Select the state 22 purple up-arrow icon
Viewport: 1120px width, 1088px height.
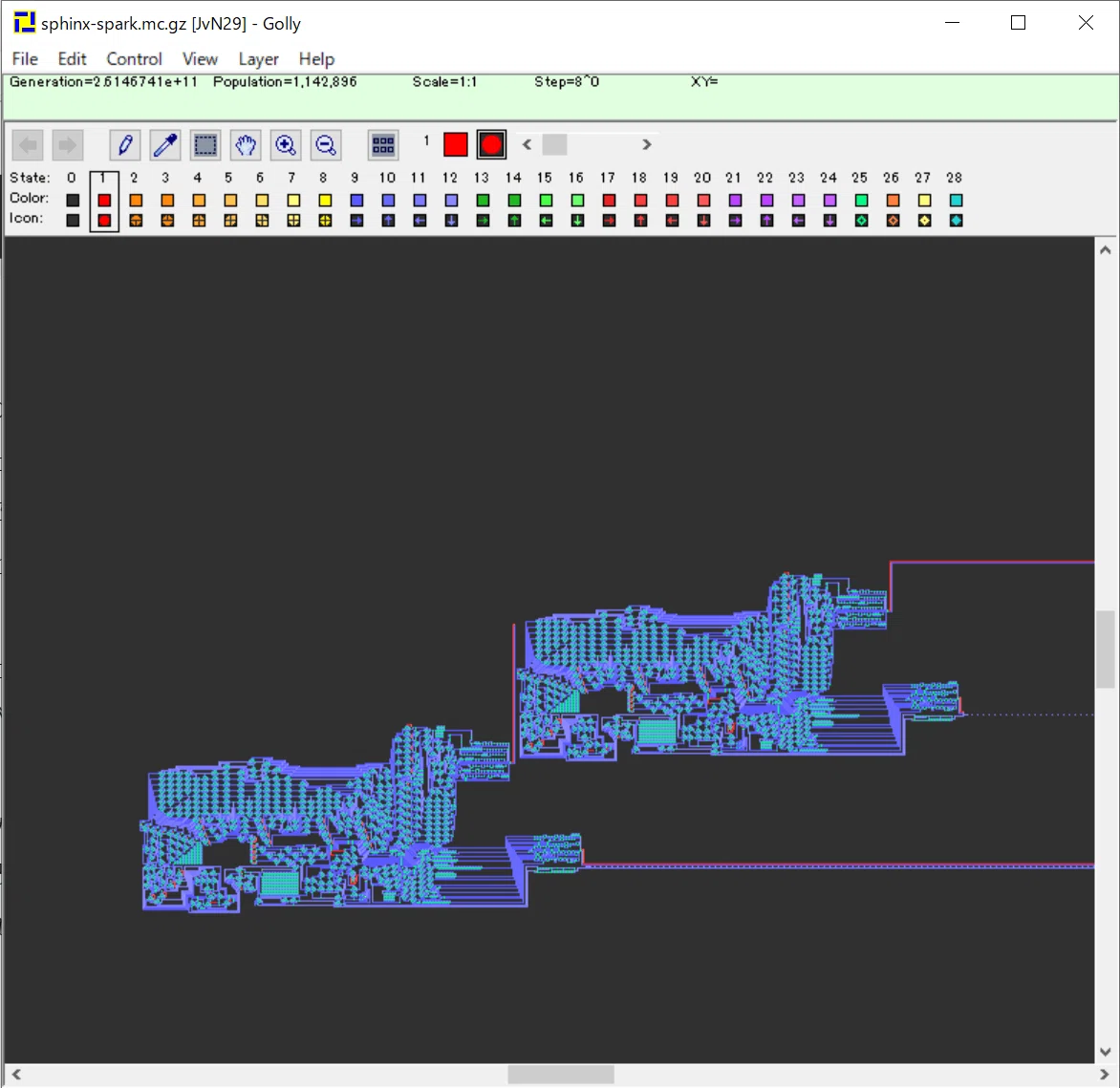[x=766, y=221]
